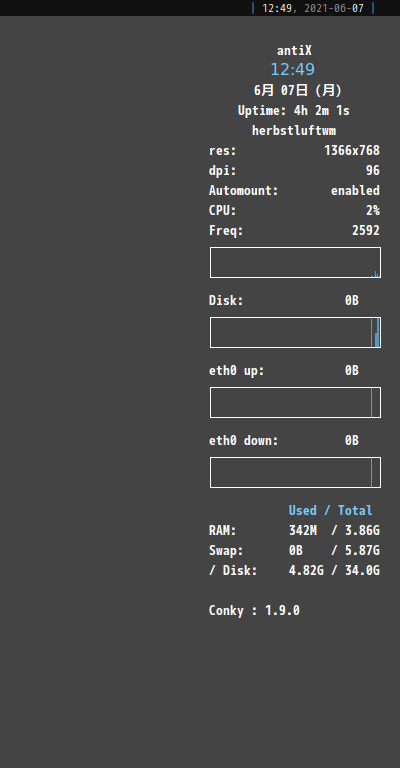Select the CPU: label
The height and width of the screenshot is (768, 400).
tap(222, 211)
